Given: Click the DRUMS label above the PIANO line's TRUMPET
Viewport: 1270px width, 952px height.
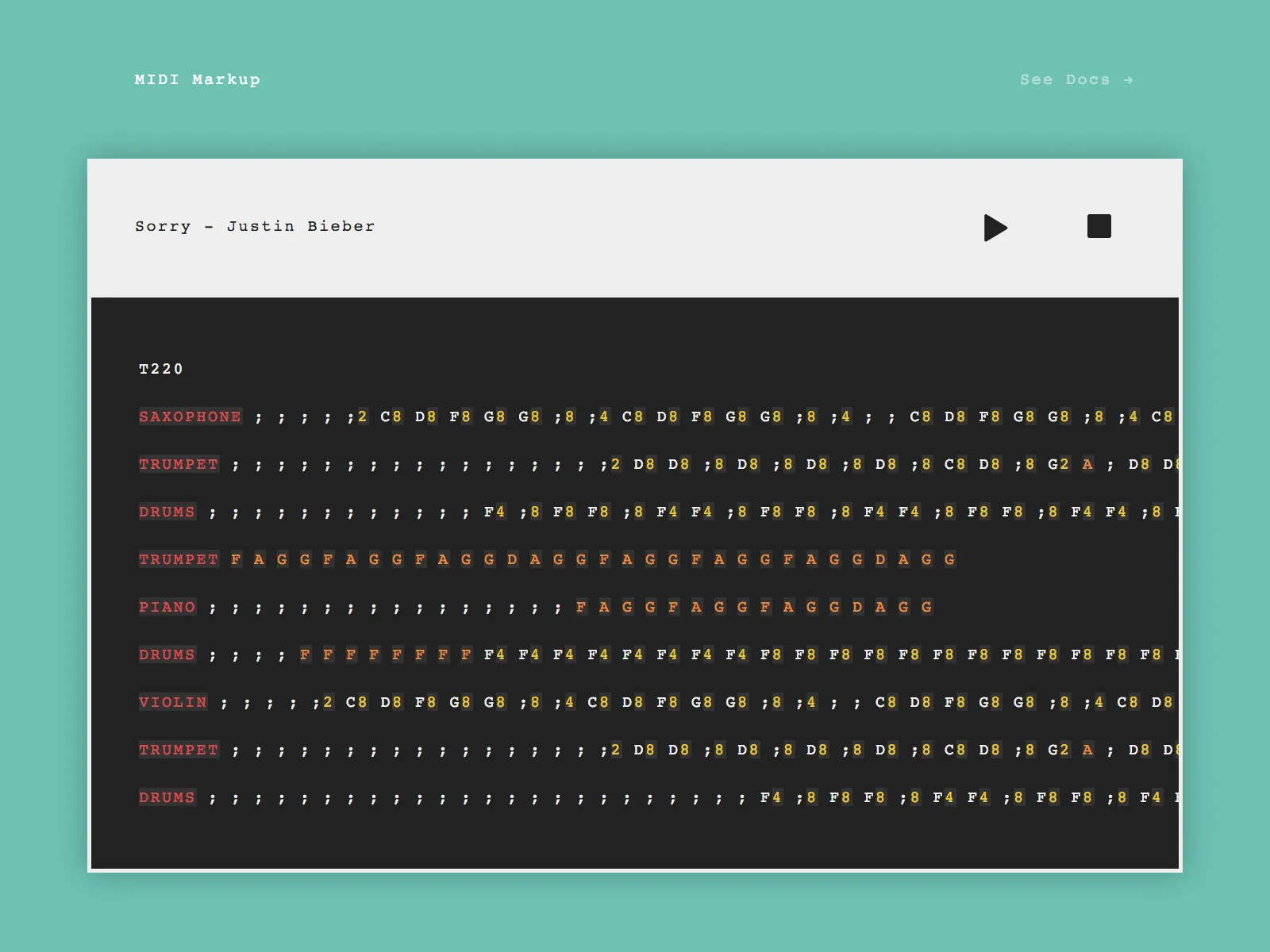Looking at the screenshot, I should [x=167, y=512].
